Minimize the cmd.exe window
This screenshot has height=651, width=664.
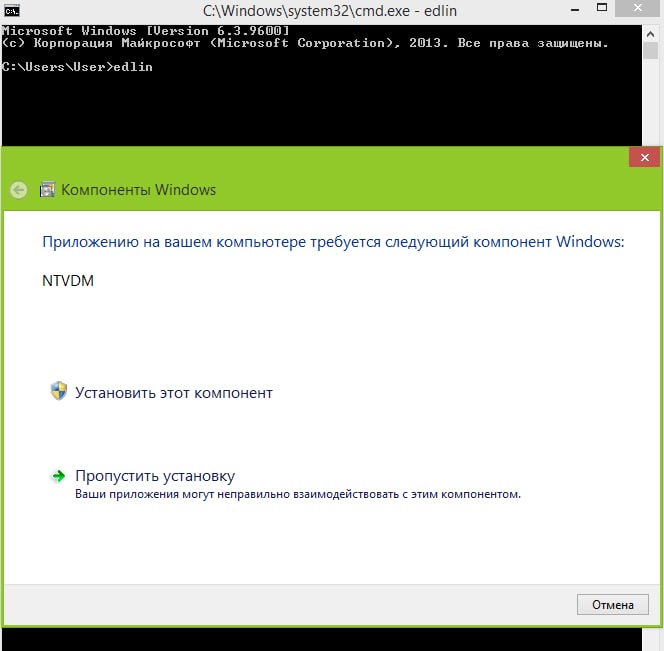point(575,10)
